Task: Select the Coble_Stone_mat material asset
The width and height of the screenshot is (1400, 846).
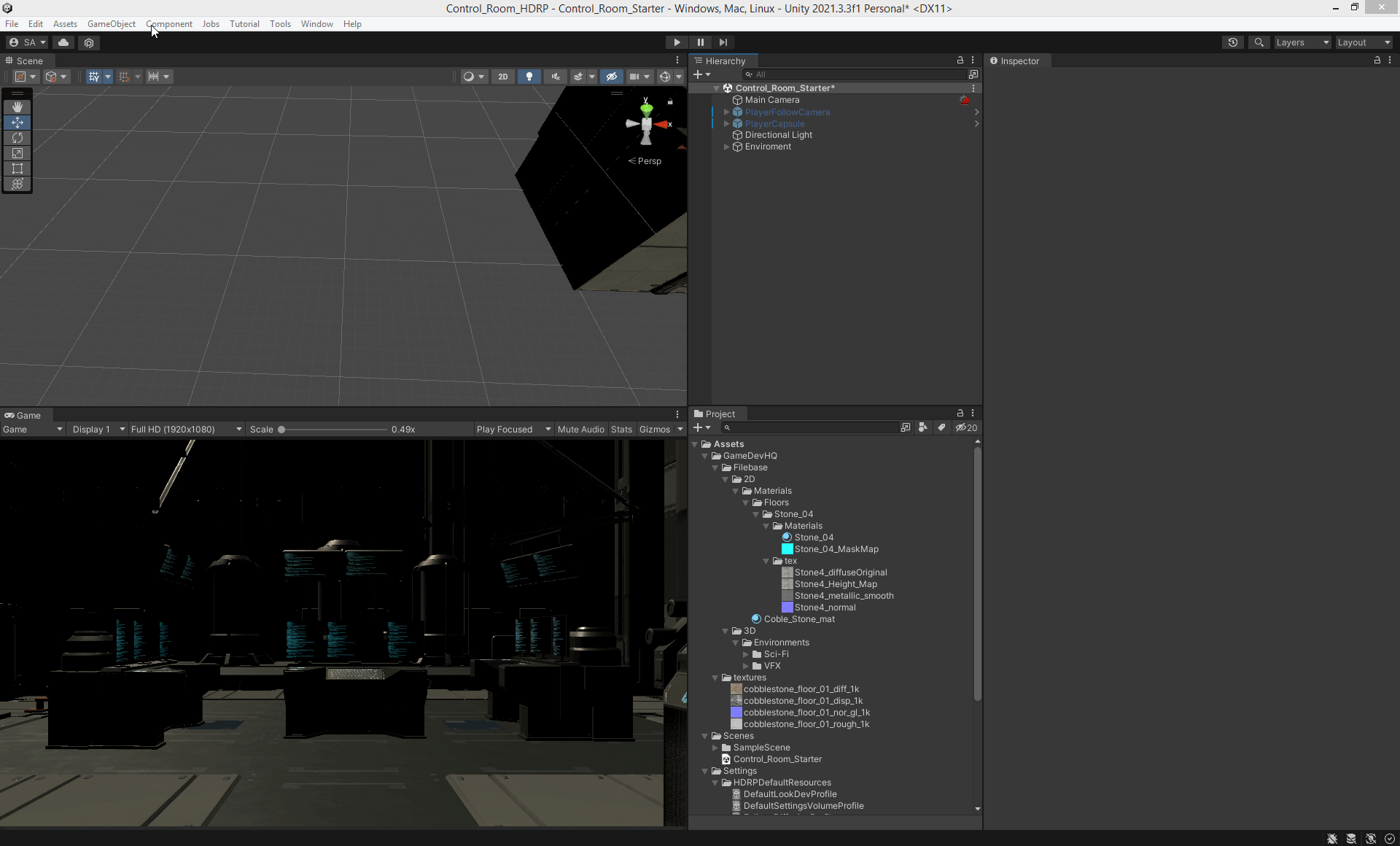Action: click(x=799, y=619)
